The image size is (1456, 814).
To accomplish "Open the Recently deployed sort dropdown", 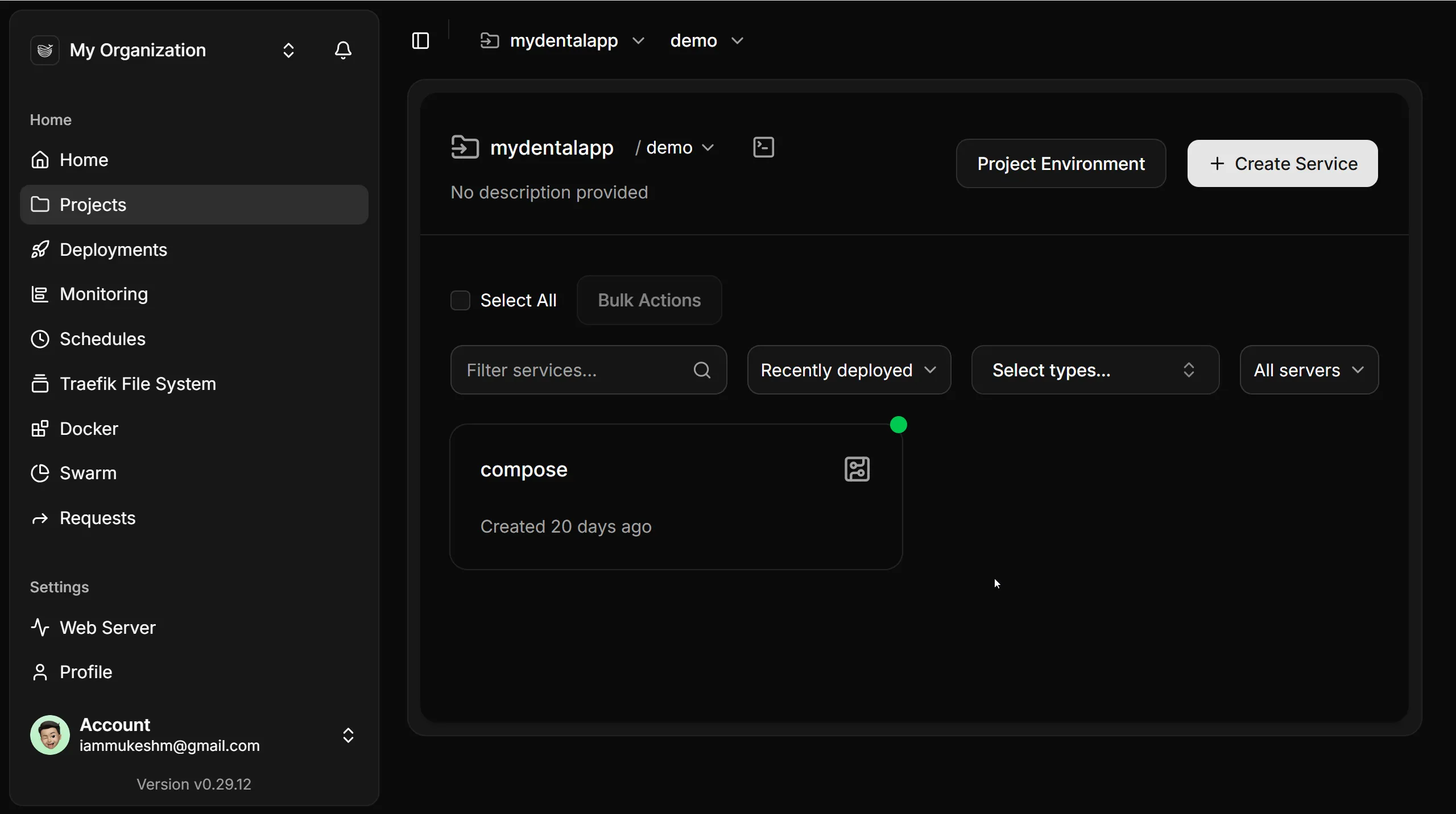I will pyautogui.click(x=849, y=370).
